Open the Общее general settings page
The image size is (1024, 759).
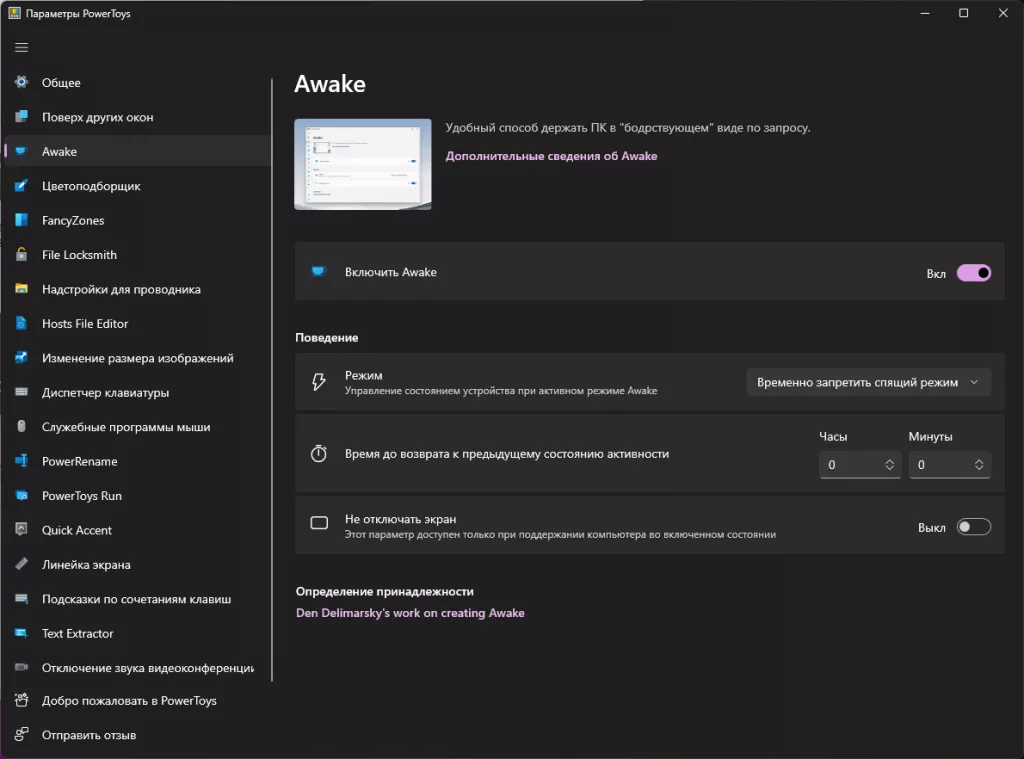tap(61, 83)
